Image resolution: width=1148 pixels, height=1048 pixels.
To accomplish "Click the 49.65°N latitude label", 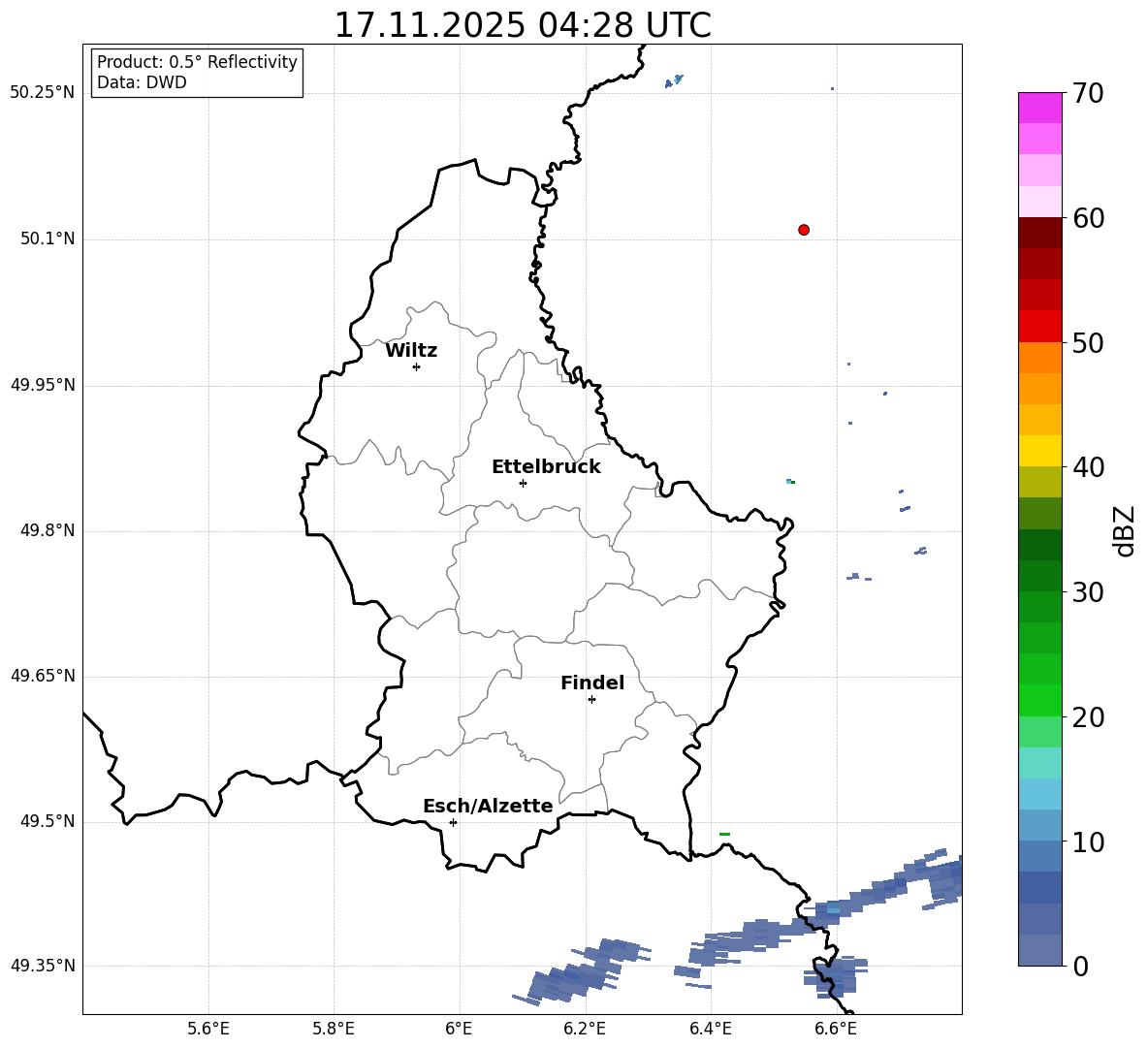I will [43, 675].
